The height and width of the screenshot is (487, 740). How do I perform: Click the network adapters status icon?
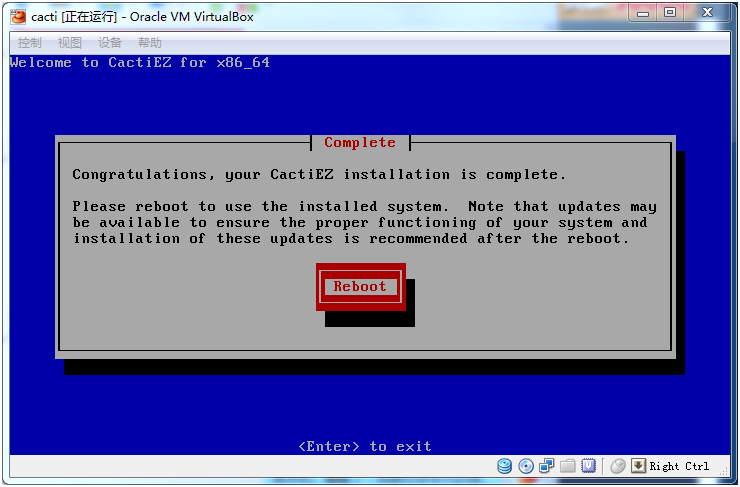point(547,466)
